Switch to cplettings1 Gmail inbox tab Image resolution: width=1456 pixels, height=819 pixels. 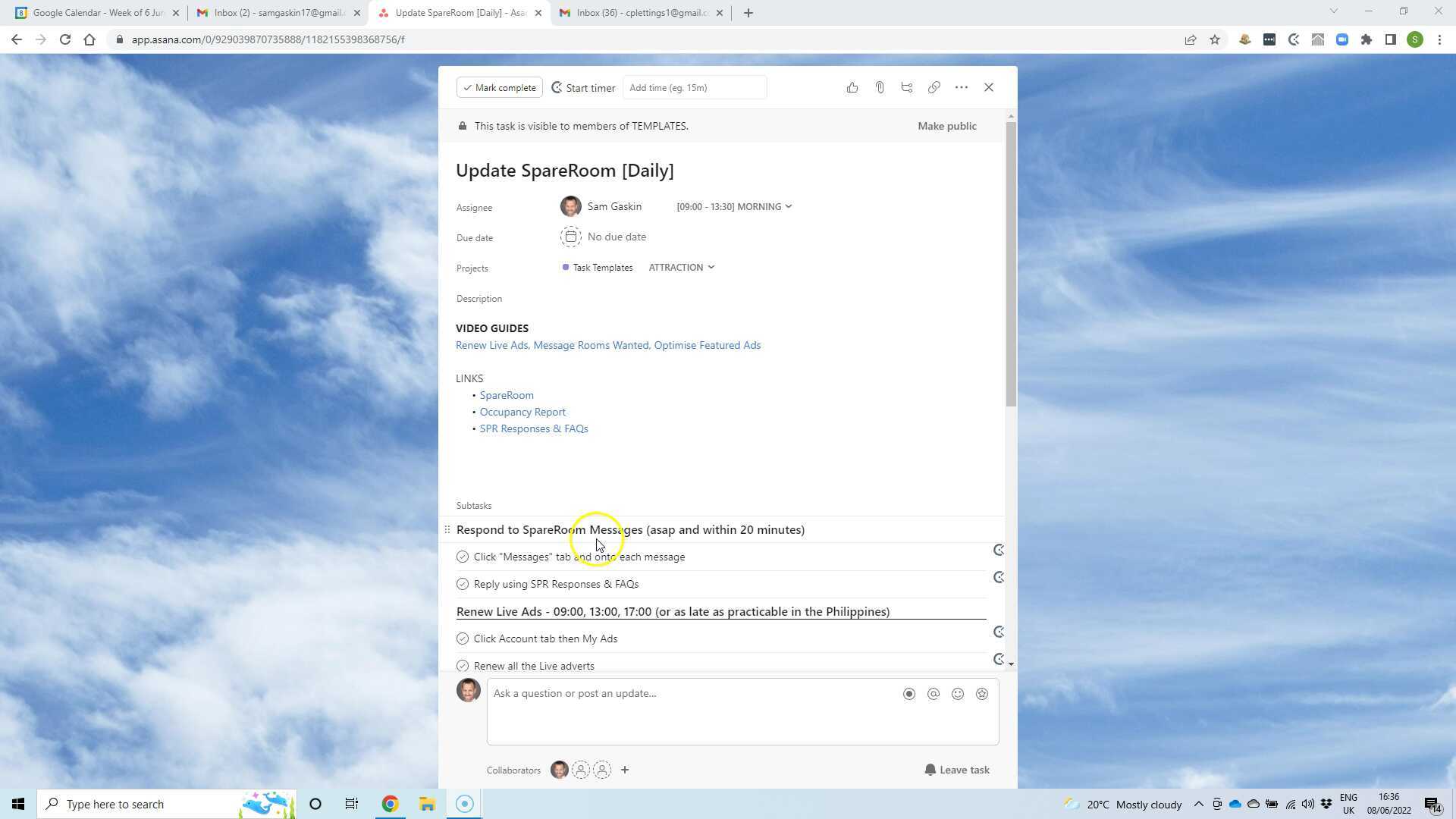click(641, 13)
